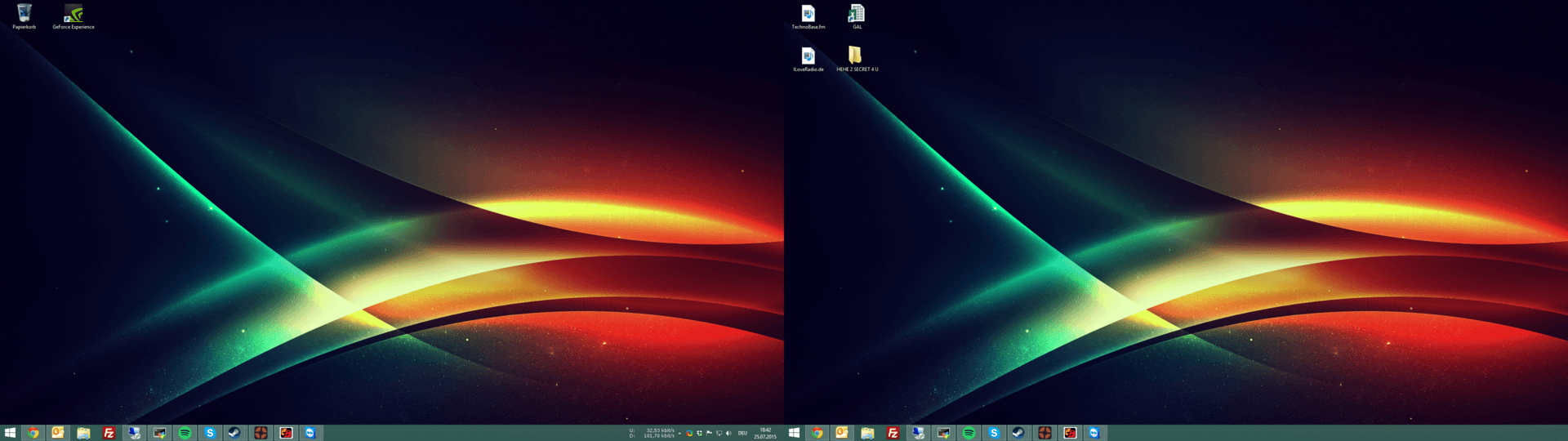Open Outlook from the left monitor taskbar
1568x441 pixels.
58,433
